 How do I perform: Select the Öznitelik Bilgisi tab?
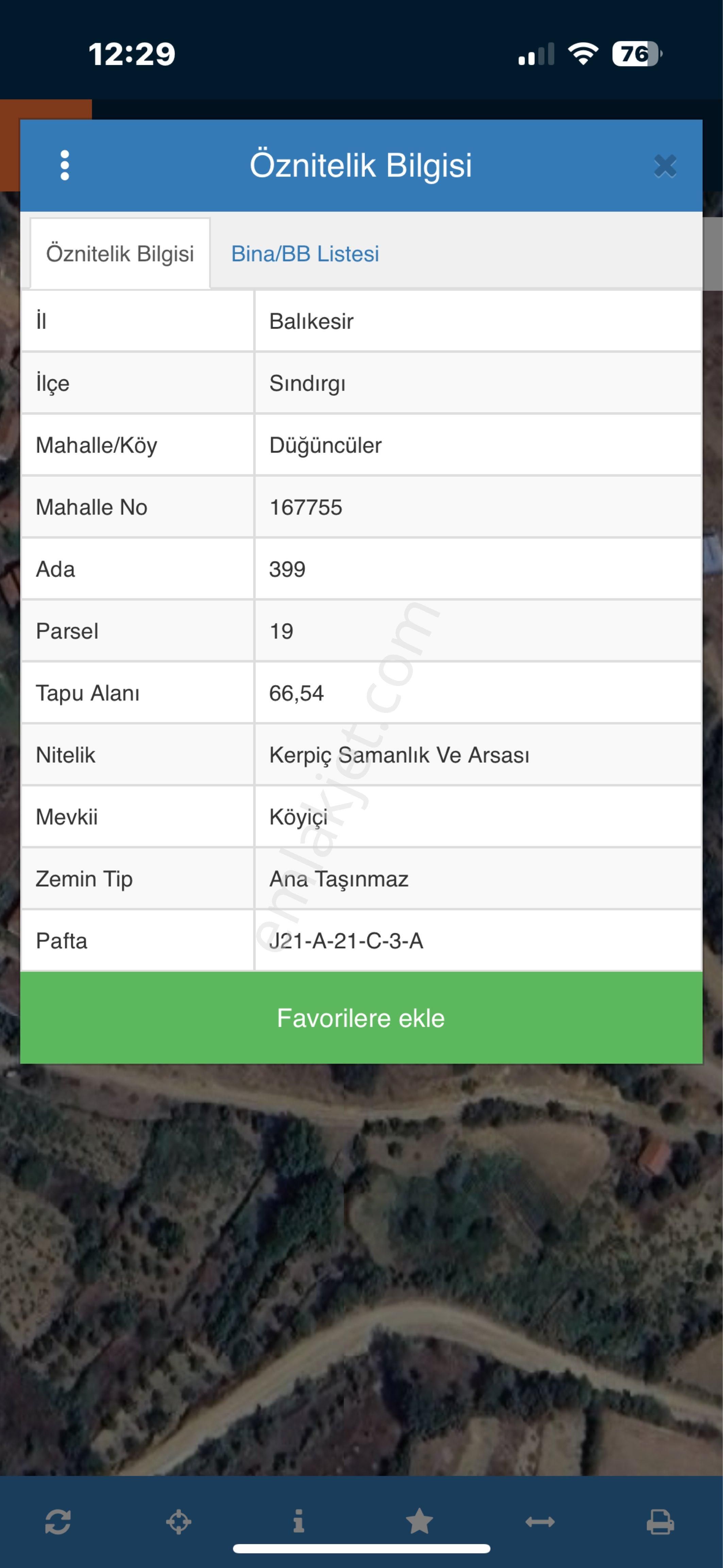point(120,253)
